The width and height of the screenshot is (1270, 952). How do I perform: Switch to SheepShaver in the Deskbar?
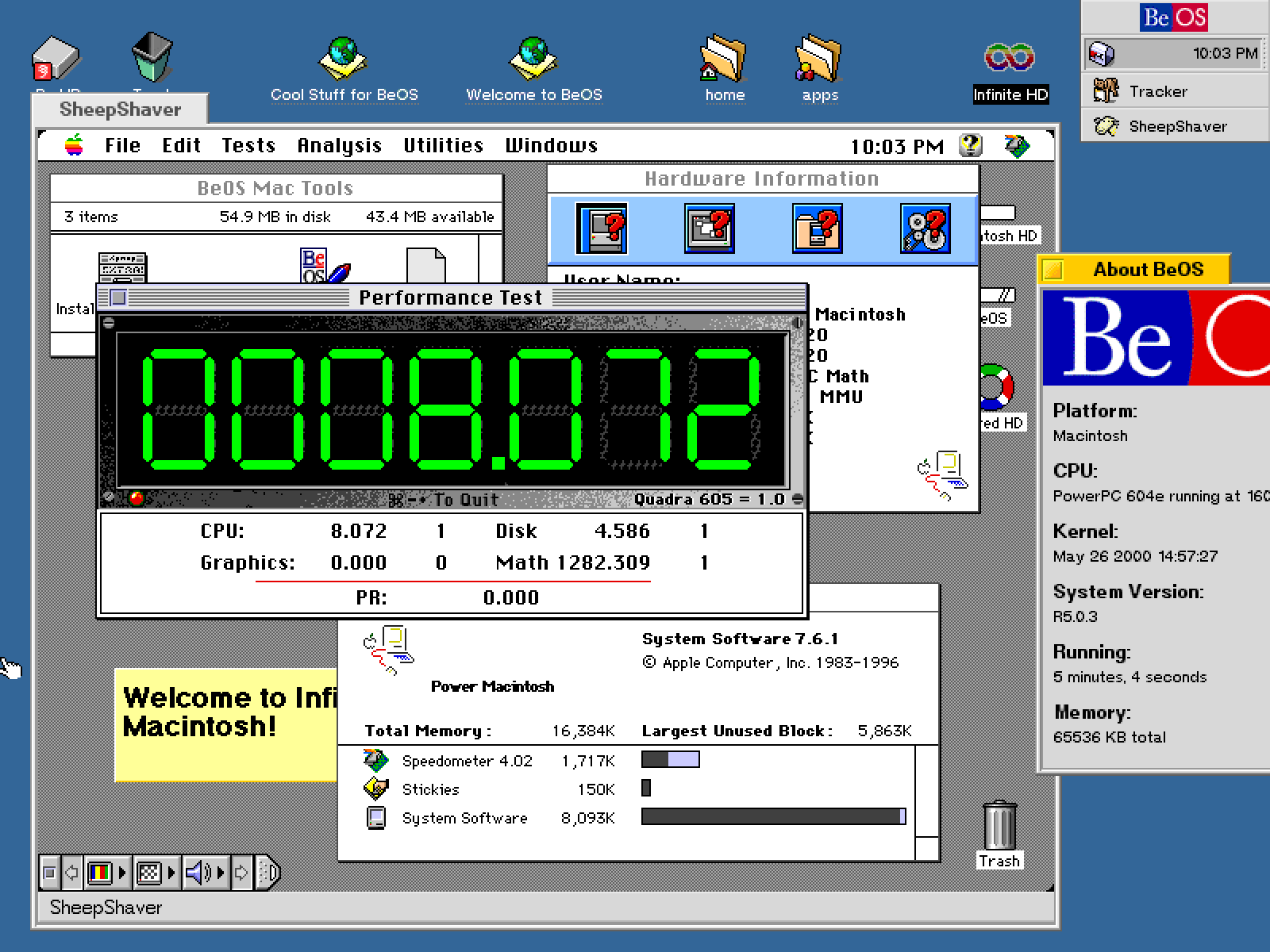[x=1175, y=126]
